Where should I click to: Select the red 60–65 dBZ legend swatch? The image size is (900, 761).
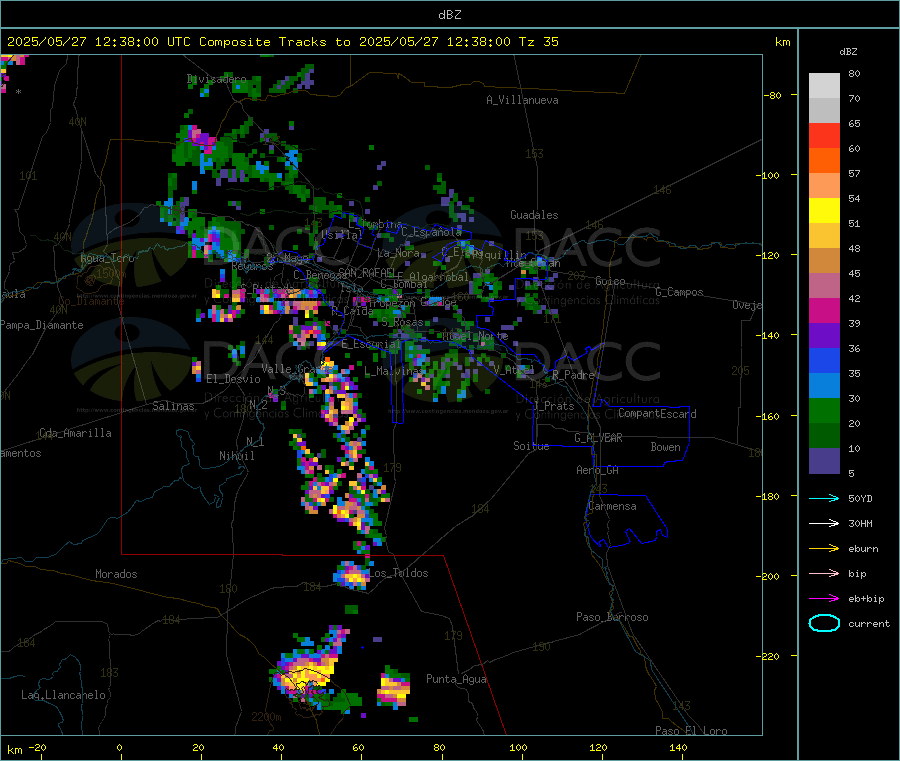coord(824,135)
